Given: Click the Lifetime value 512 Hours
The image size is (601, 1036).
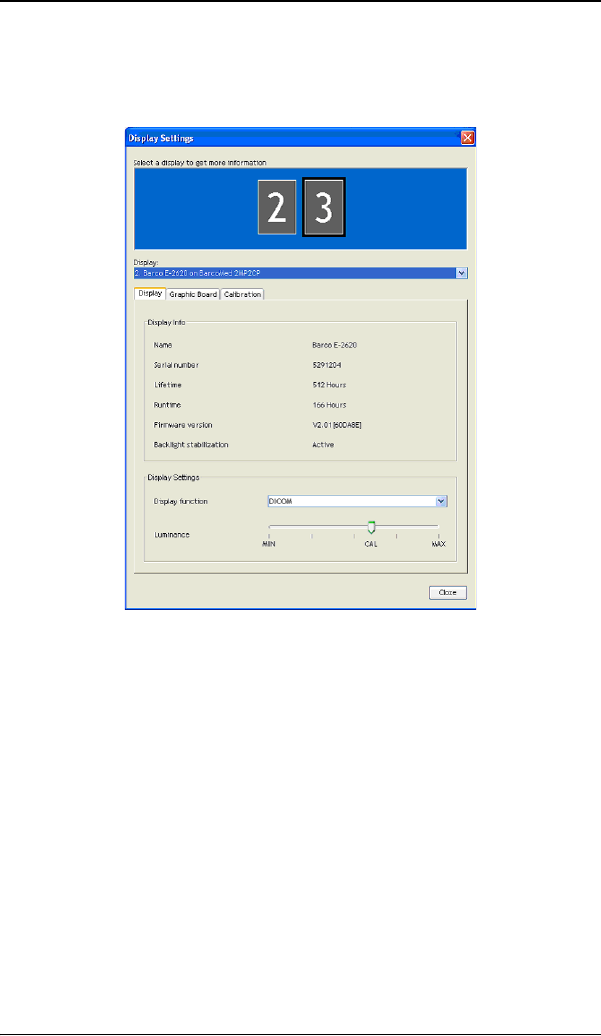Looking at the screenshot, I should tap(330, 385).
